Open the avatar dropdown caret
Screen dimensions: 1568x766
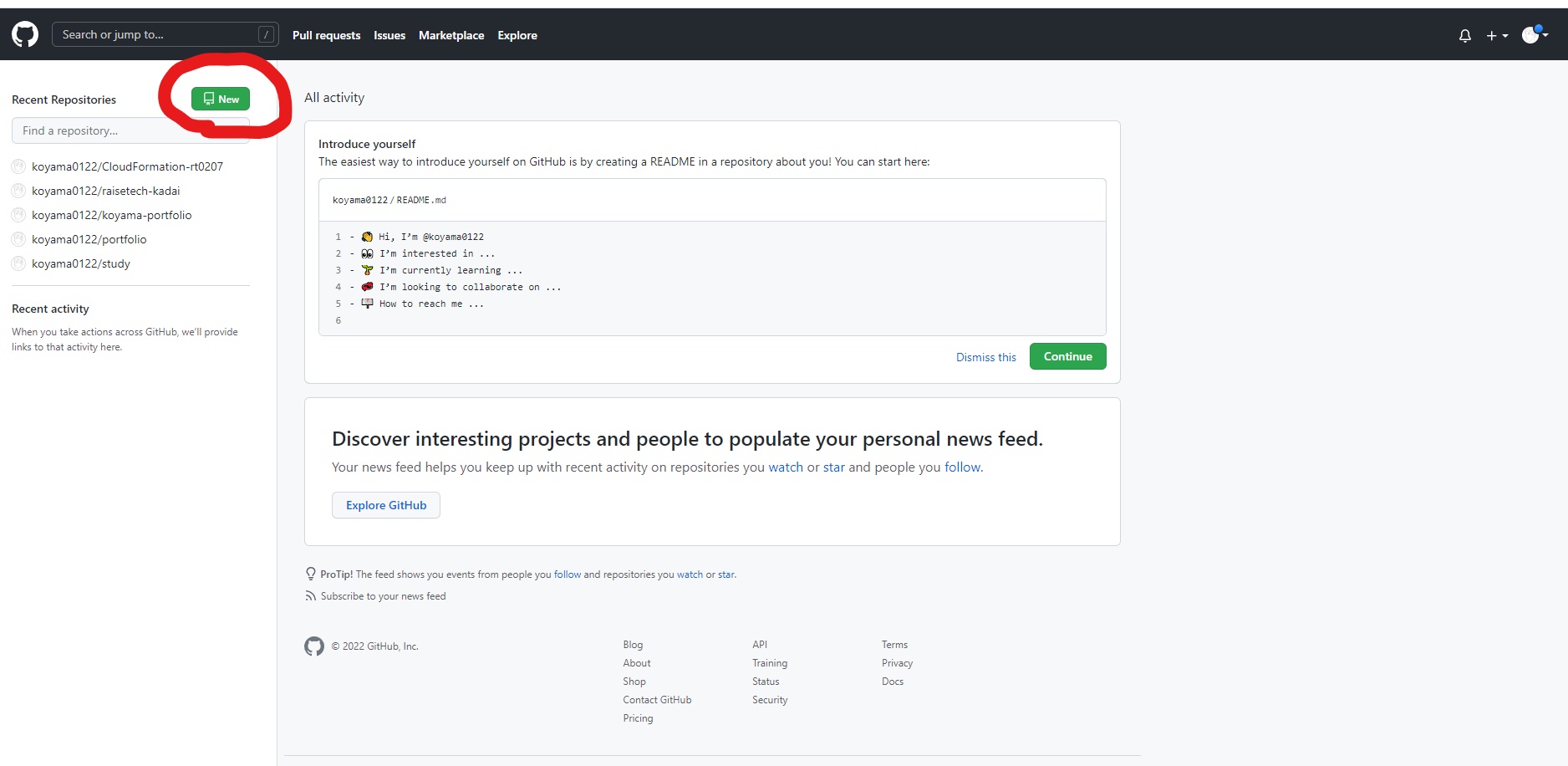click(x=1547, y=35)
